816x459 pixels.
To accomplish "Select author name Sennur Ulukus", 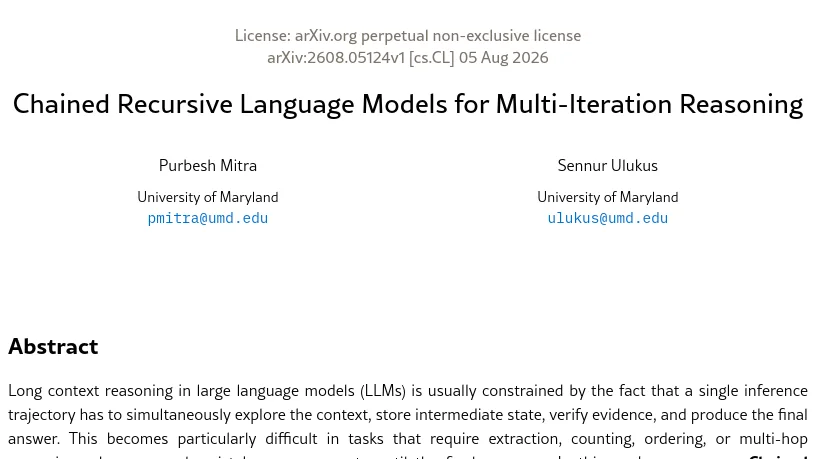I will [607, 165].
